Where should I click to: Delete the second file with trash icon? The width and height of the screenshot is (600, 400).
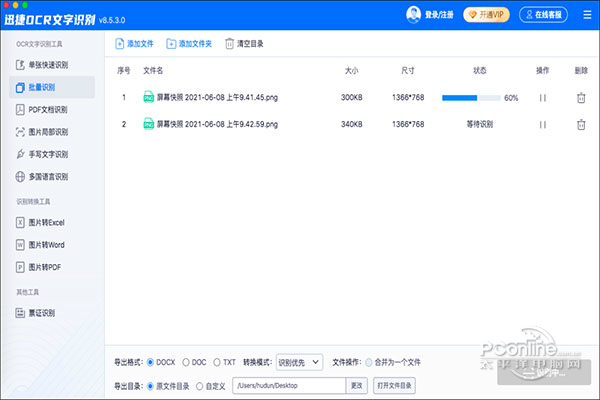tap(580, 125)
